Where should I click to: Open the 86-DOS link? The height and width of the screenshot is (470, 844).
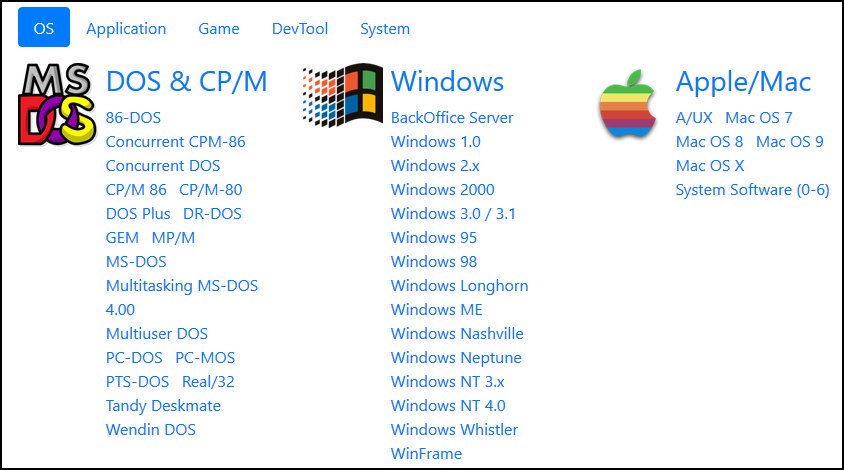click(x=133, y=117)
